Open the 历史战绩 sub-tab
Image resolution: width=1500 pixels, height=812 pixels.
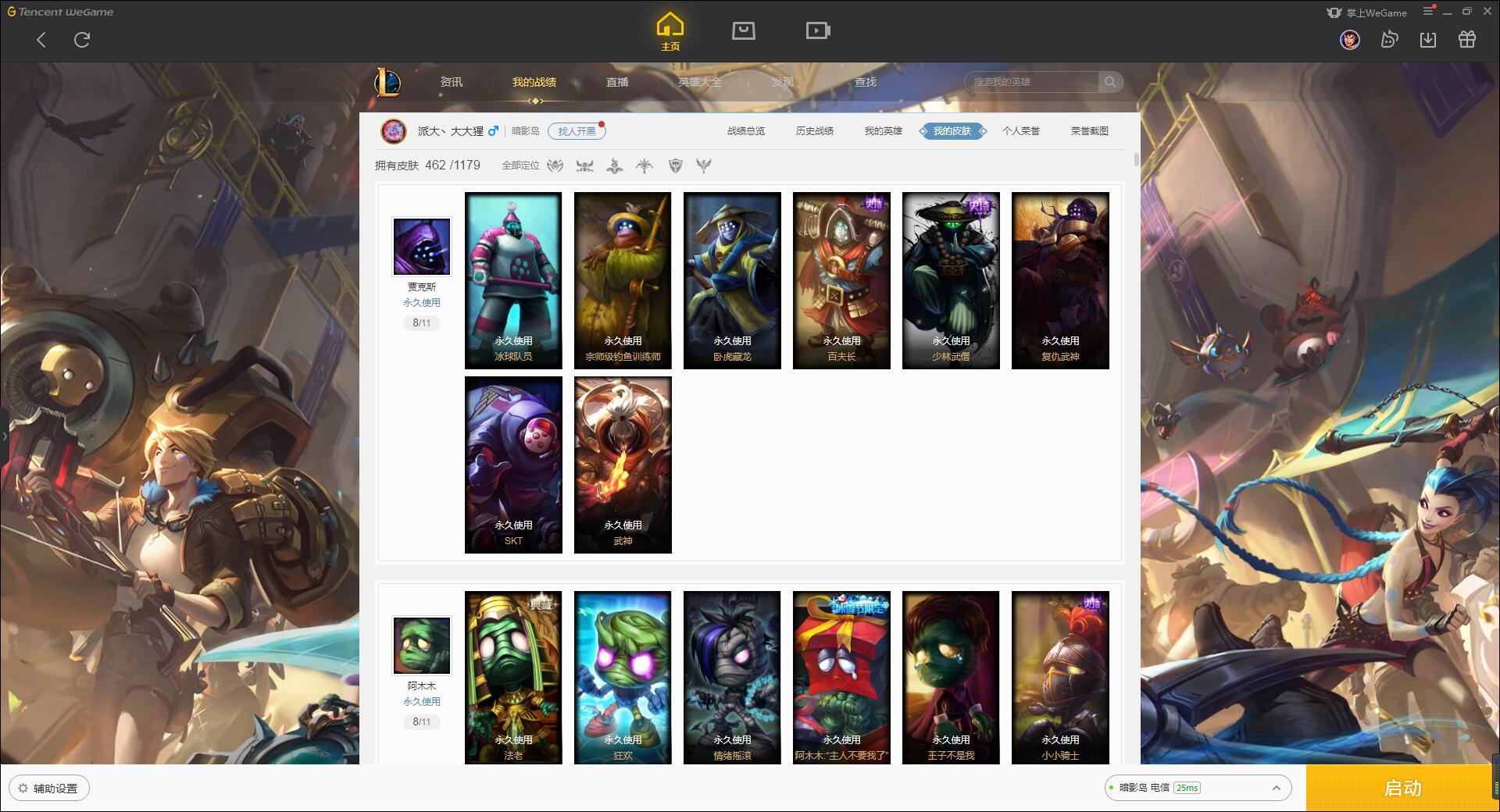click(815, 131)
